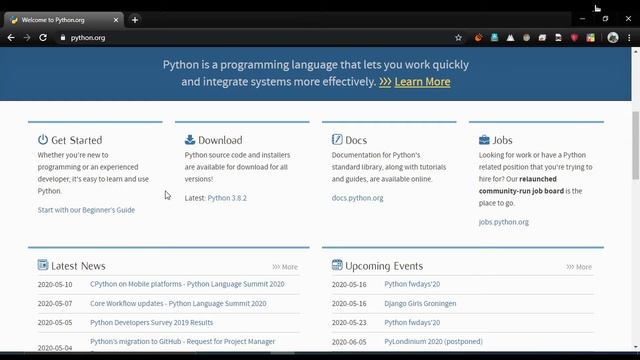
Task: Click the 2020-06-05 event date
Action: [349, 342]
